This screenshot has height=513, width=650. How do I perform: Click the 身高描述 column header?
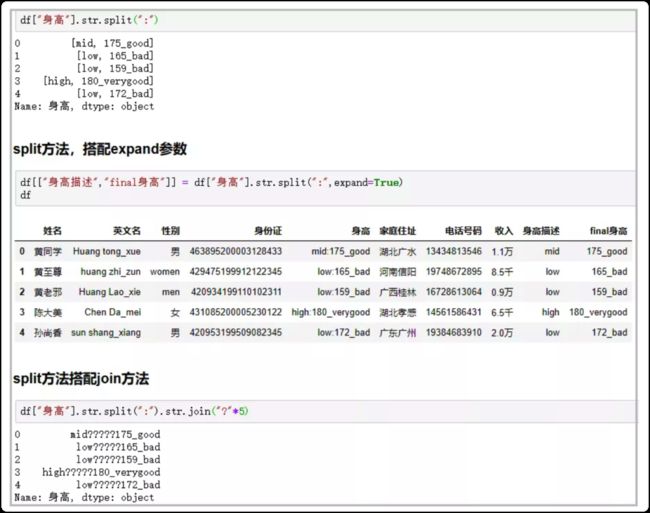coord(541,231)
